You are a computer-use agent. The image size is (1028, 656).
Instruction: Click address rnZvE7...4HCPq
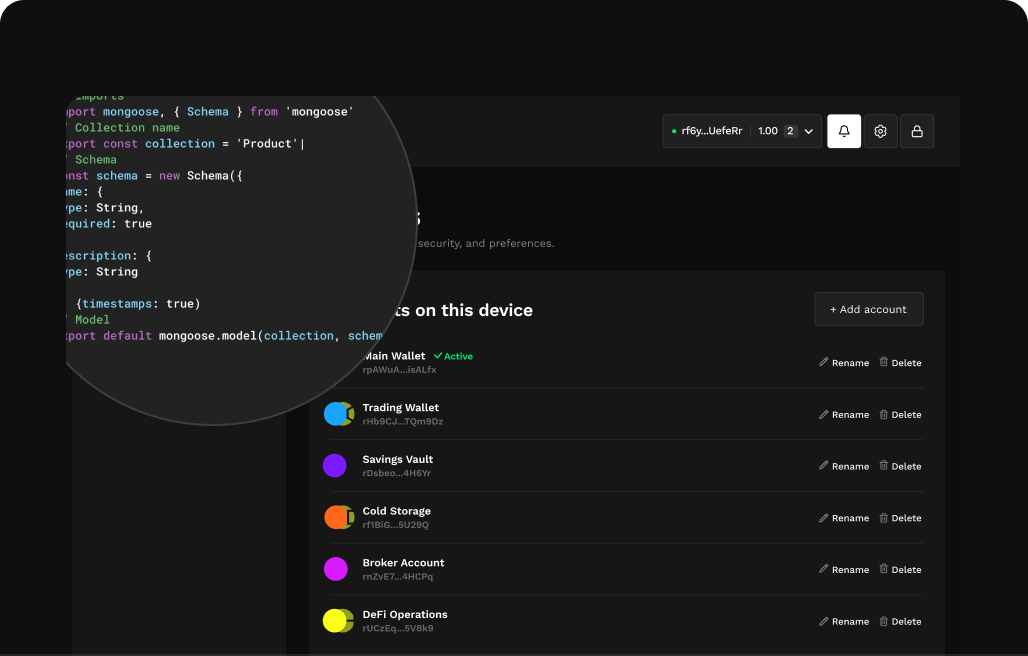[x=397, y=577]
